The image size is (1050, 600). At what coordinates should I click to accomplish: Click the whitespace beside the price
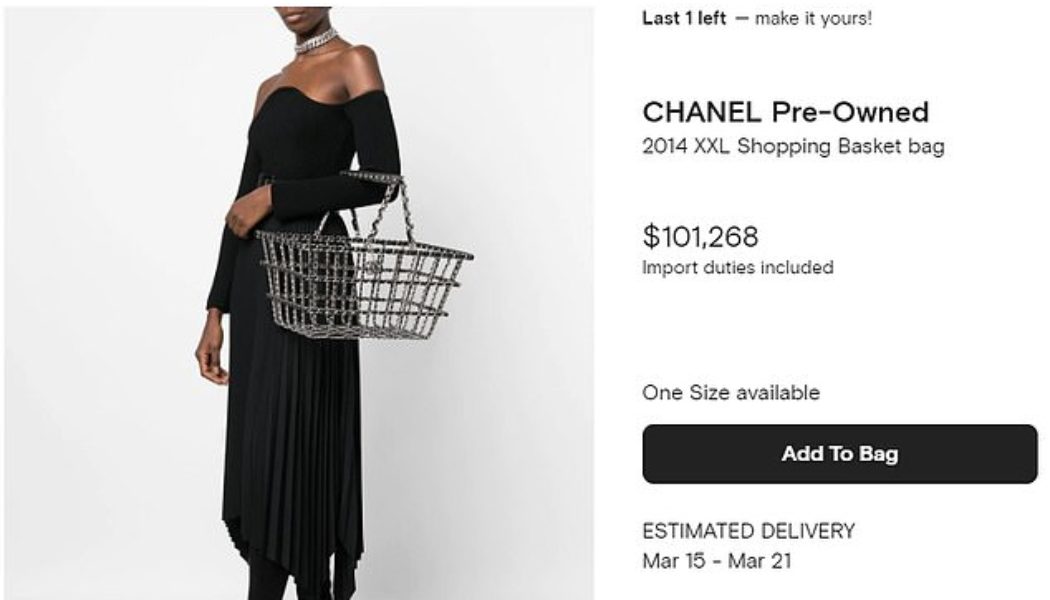[x=930, y=239]
